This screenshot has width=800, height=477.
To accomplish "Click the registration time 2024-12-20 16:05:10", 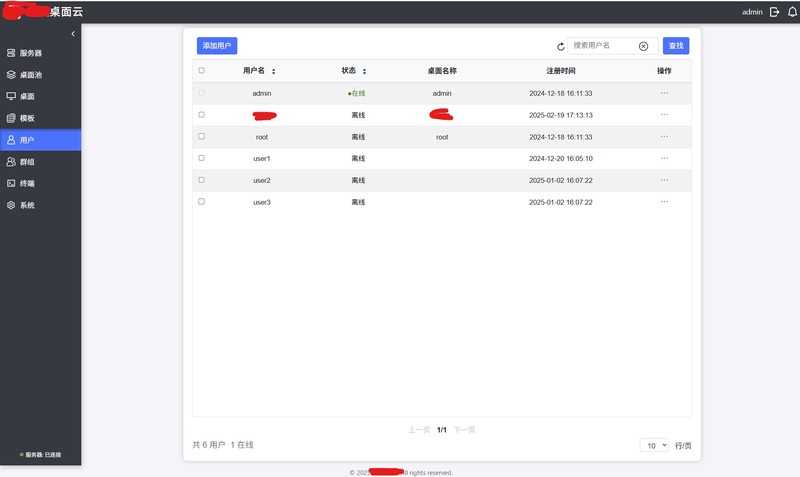I will pos(561,159).
